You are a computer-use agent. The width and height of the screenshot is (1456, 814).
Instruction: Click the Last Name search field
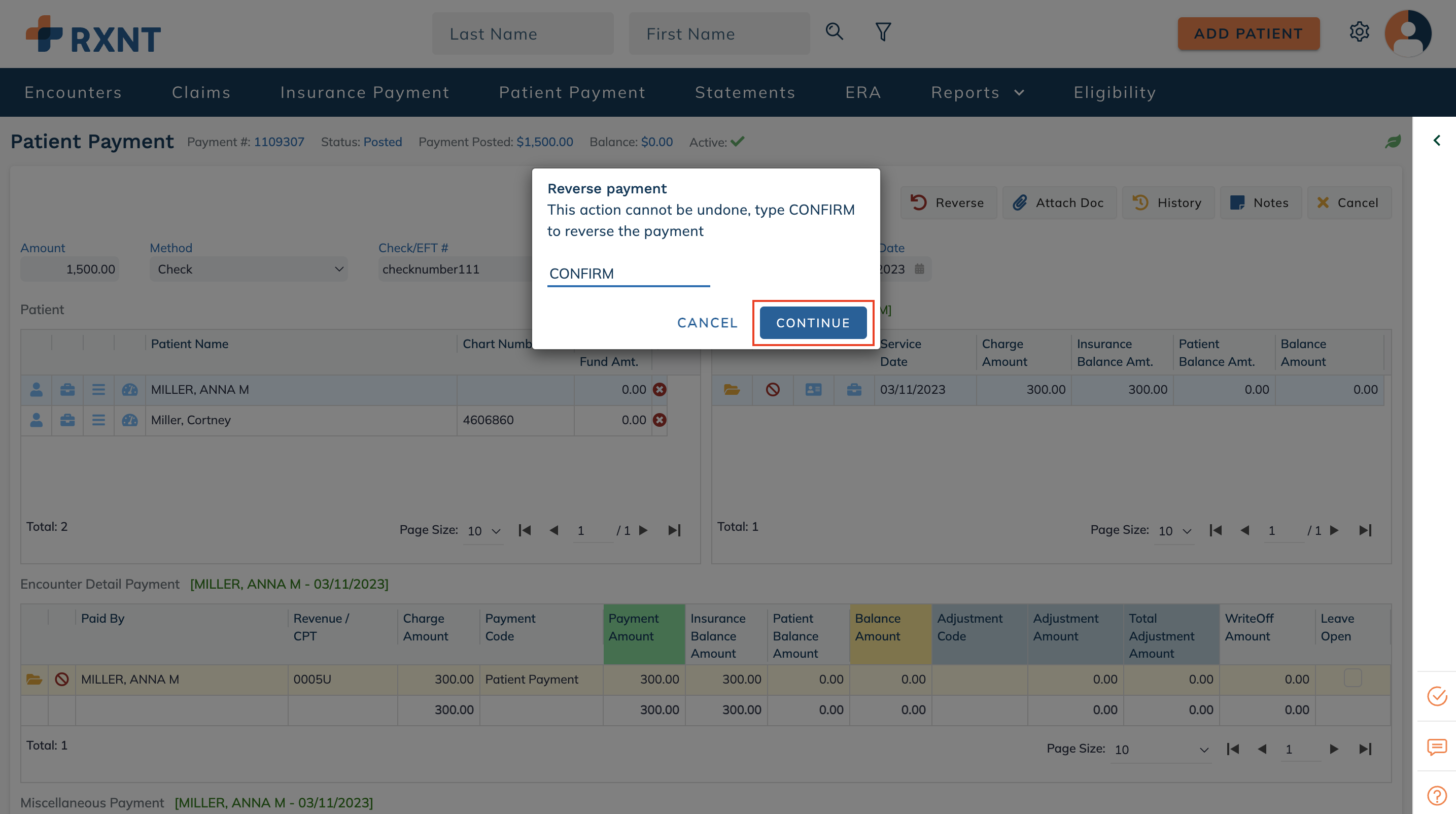pos(523,34)
